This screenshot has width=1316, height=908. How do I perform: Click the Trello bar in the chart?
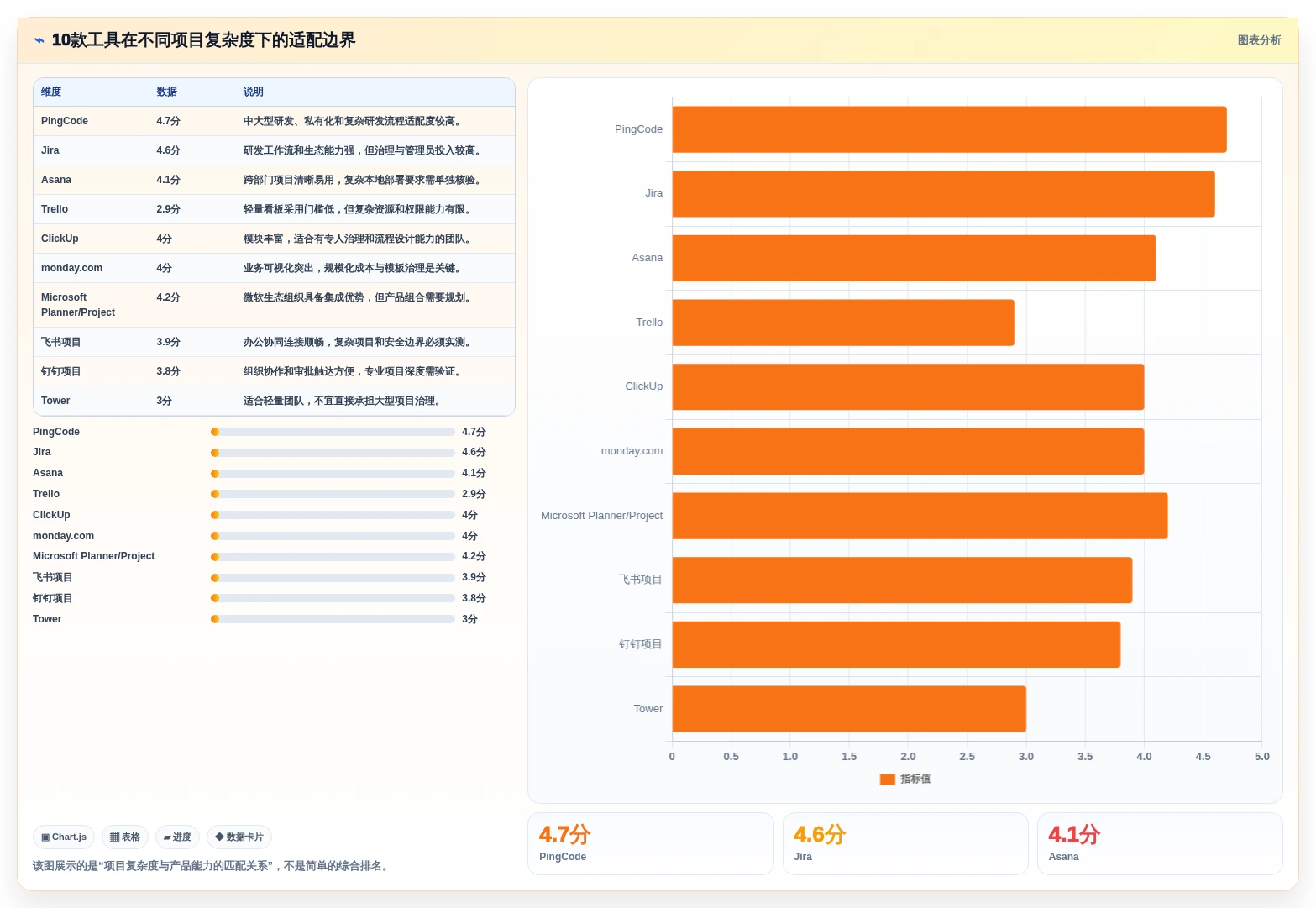pyautogui.click(x=843, y=323)
